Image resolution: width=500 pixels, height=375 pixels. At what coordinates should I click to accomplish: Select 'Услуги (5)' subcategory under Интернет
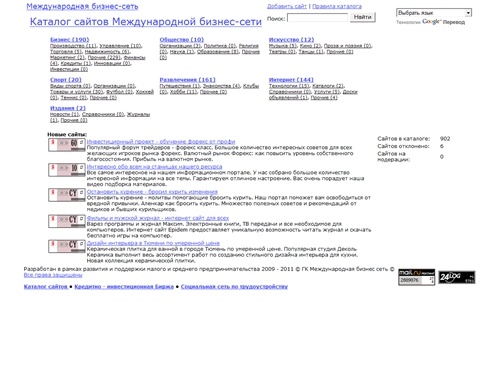coord(327,92)
